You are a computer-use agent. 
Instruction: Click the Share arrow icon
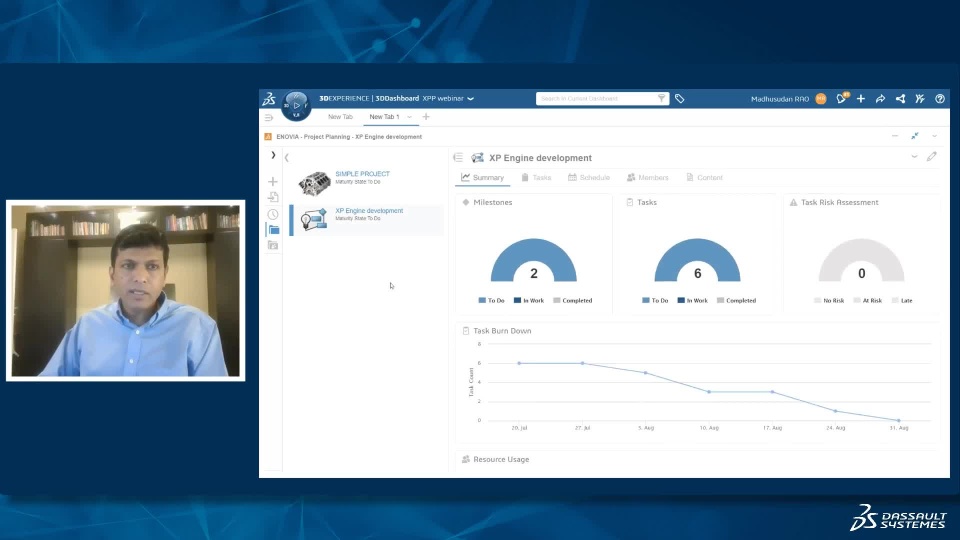(880, 99)
